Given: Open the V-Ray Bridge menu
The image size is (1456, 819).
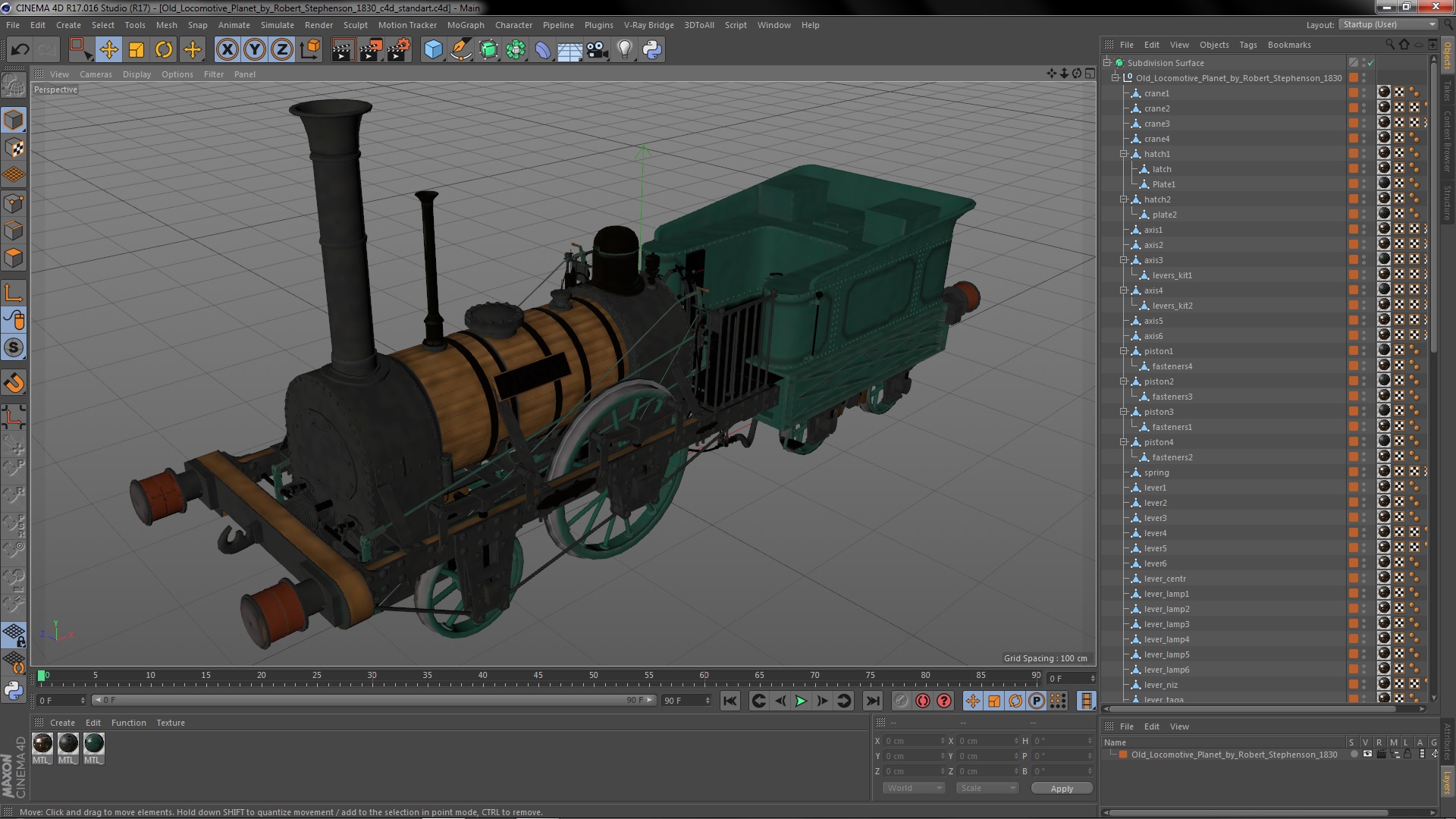Looking at the screenshot, I should (648, 25).
